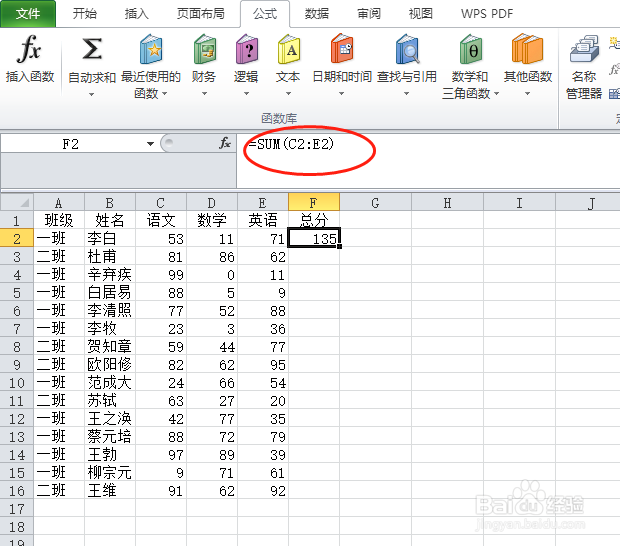Switch to the Home (开始) tab
Screen dimensions: 620x546
[x=84, y=14]
